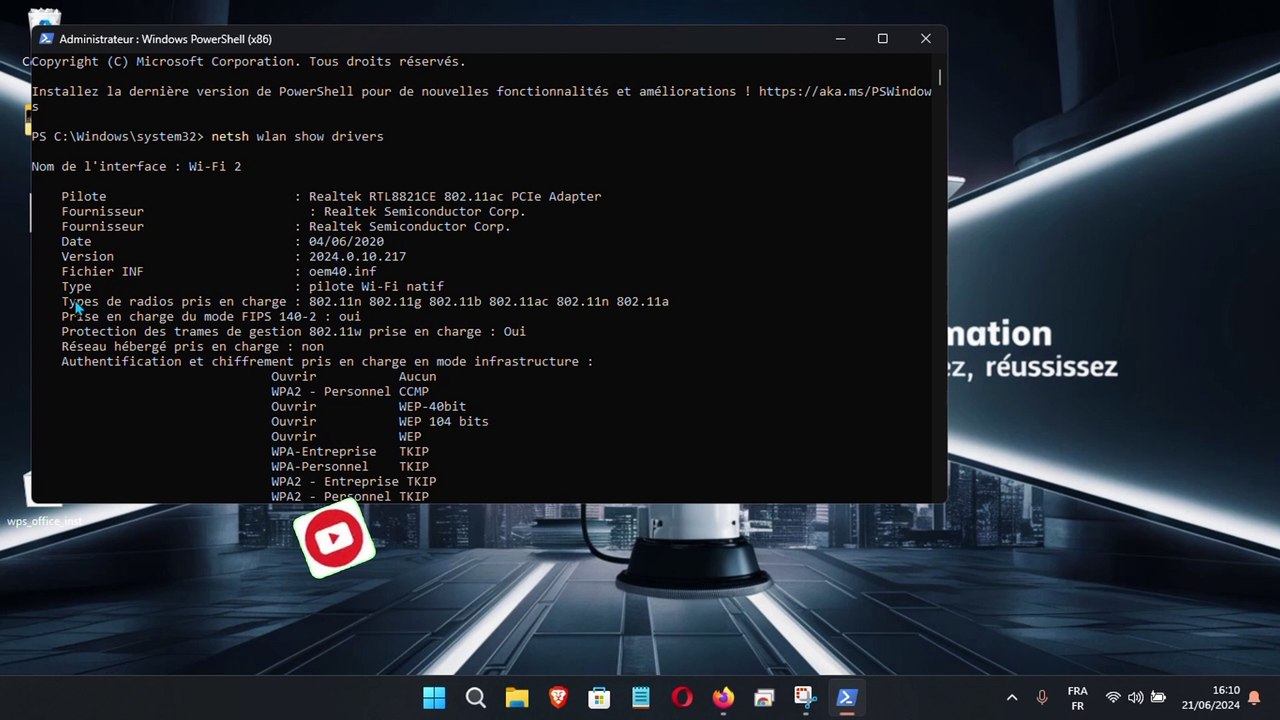This screenshot has height=720, width=1280.
Task: Open the Notepad taskbar icon
Action: point(641,697)
